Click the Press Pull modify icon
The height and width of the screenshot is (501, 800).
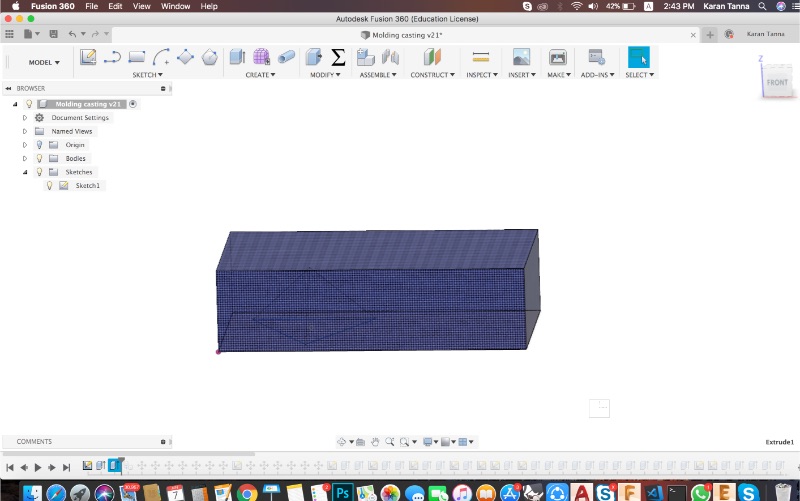[x=314, y=57]
